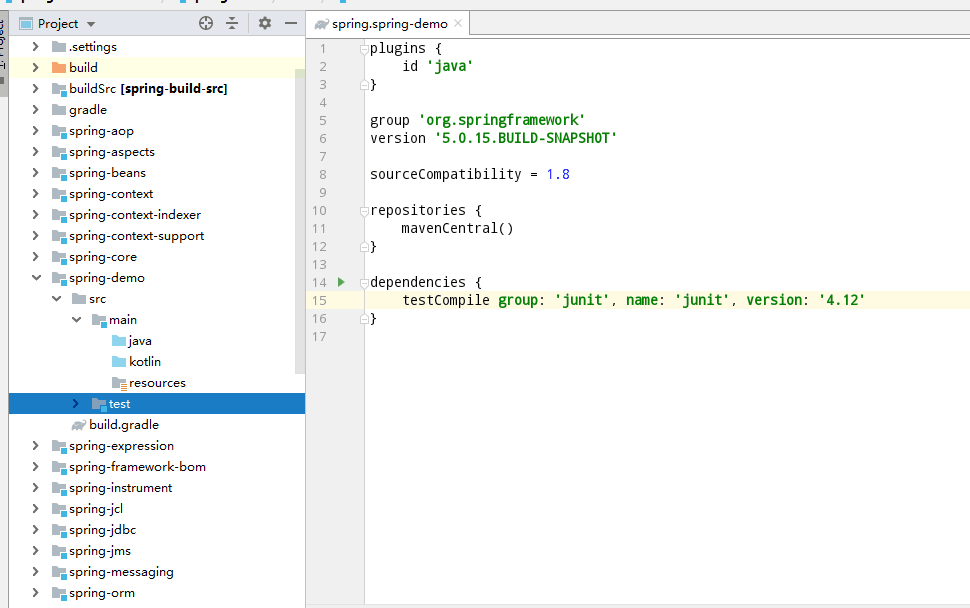Expand the build folder arrow
Image resolution: width=970 pixels, height=608 pixels.
tap(35, 67)
